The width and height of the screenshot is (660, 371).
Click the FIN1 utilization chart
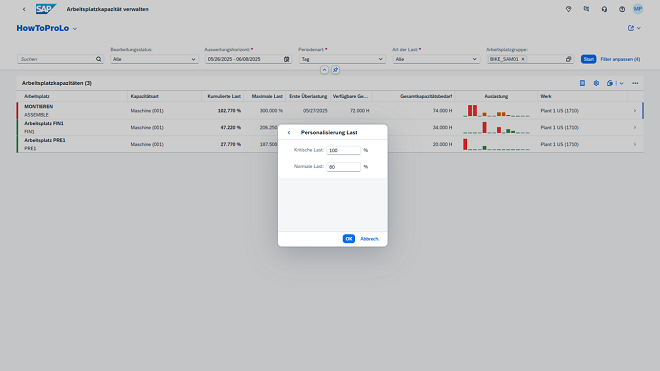[496, 128]
